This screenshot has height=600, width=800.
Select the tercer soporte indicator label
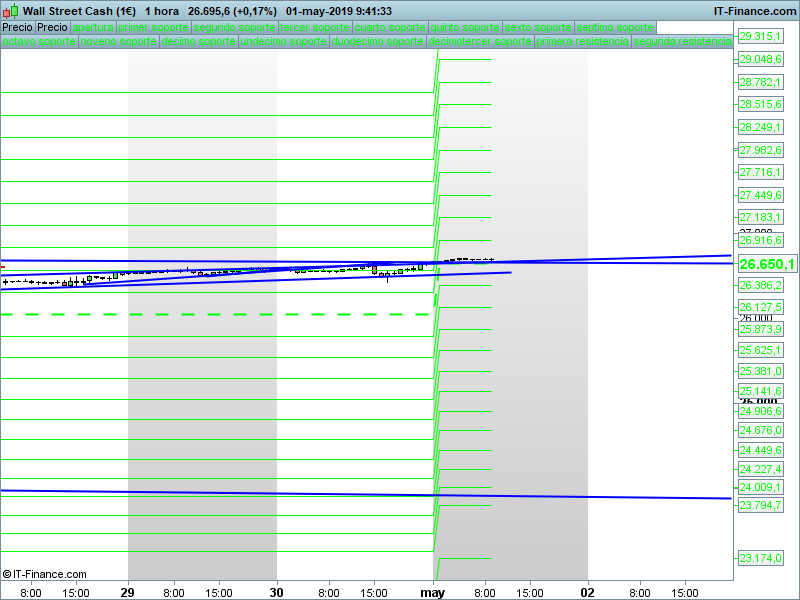tap(315, 28)
